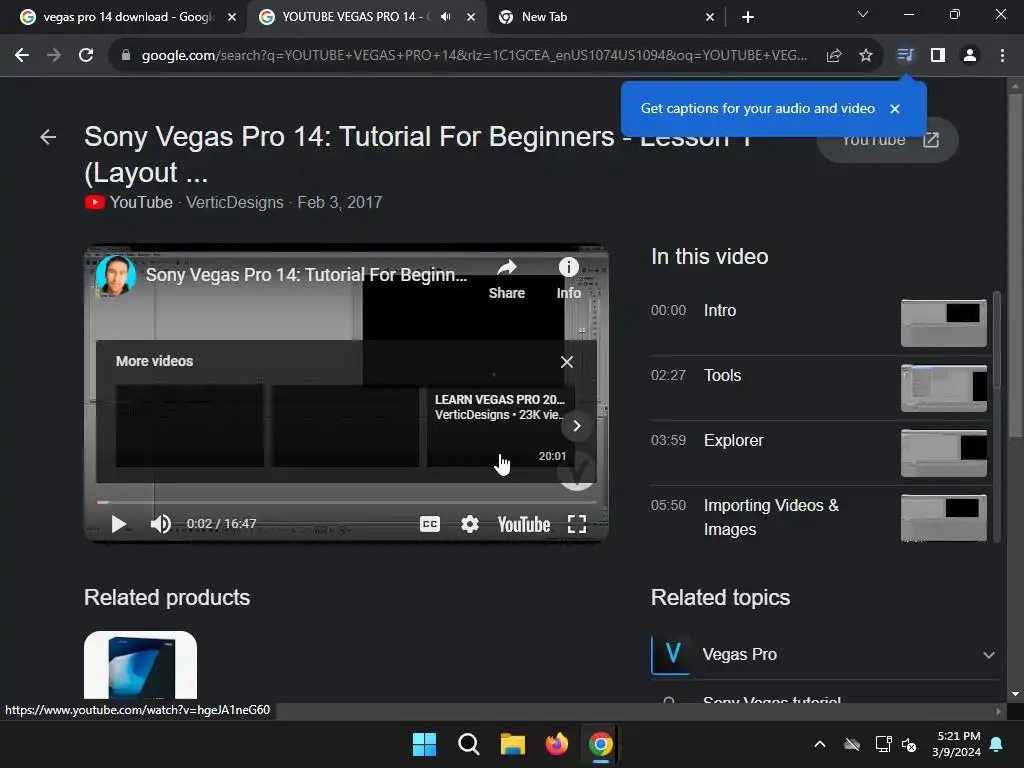Screen dimensions: 1024x768
Task: Click the Intro chapter thumbnail
Action: [944, 323]
